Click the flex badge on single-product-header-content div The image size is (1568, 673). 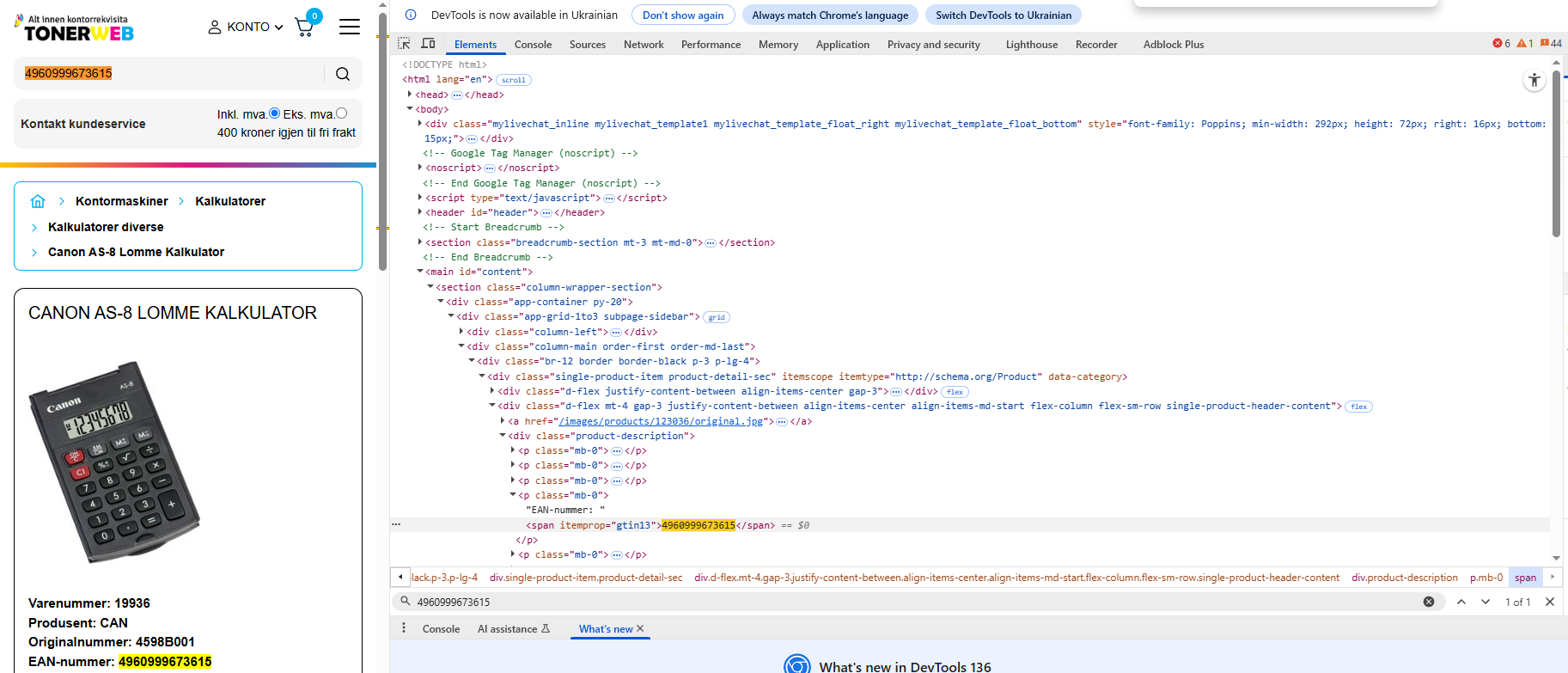(1359, 407)
